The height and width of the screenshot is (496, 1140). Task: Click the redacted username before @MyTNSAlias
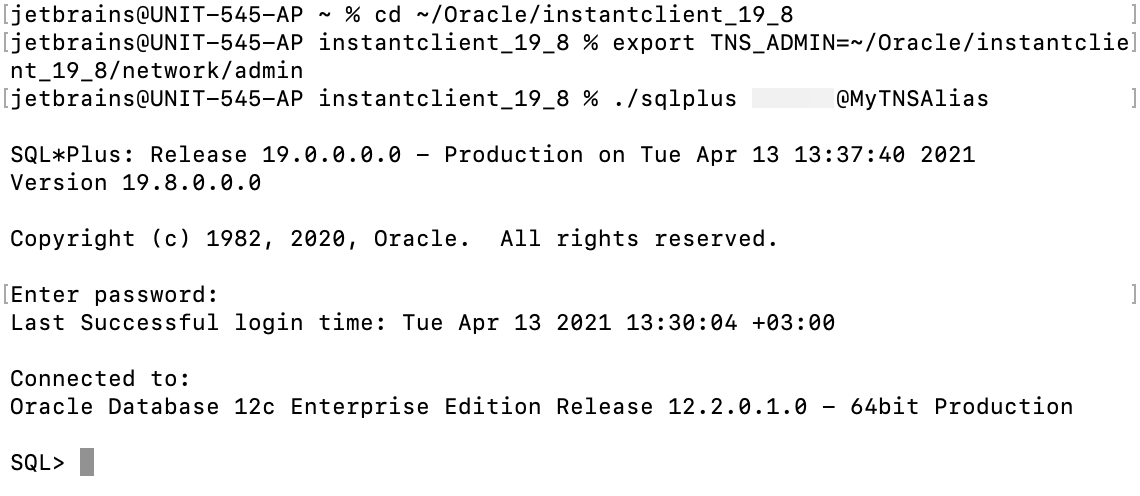(792, 98)
